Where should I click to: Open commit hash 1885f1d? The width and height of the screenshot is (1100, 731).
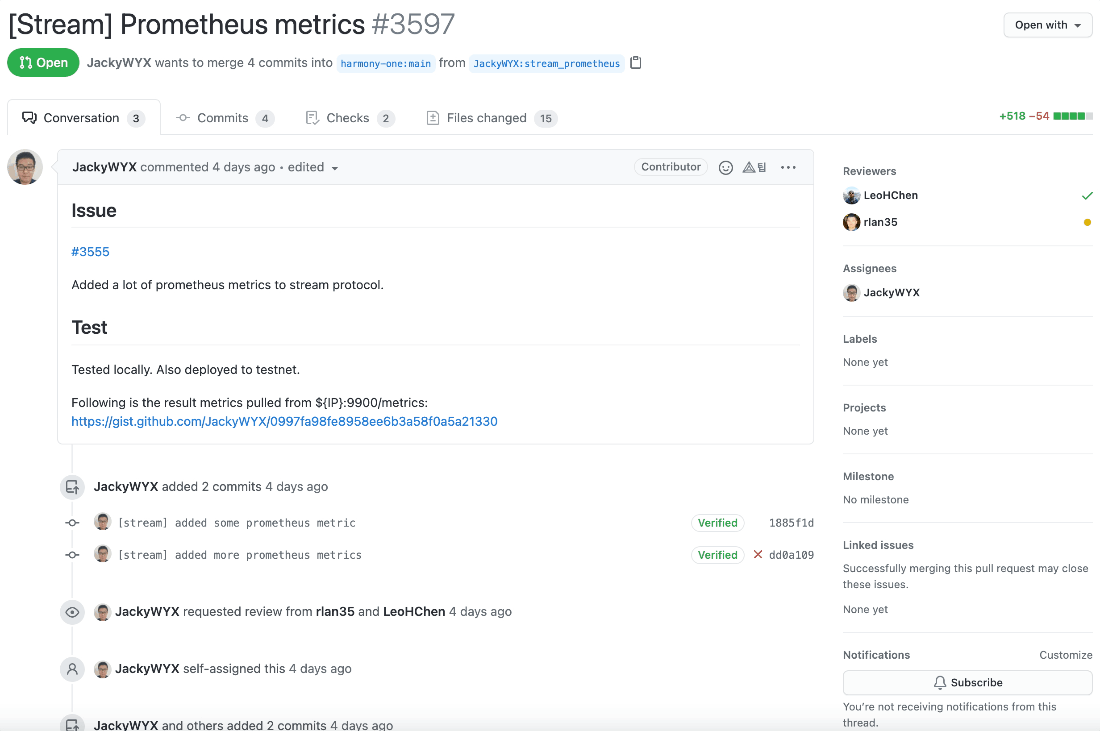click(791, 523)
